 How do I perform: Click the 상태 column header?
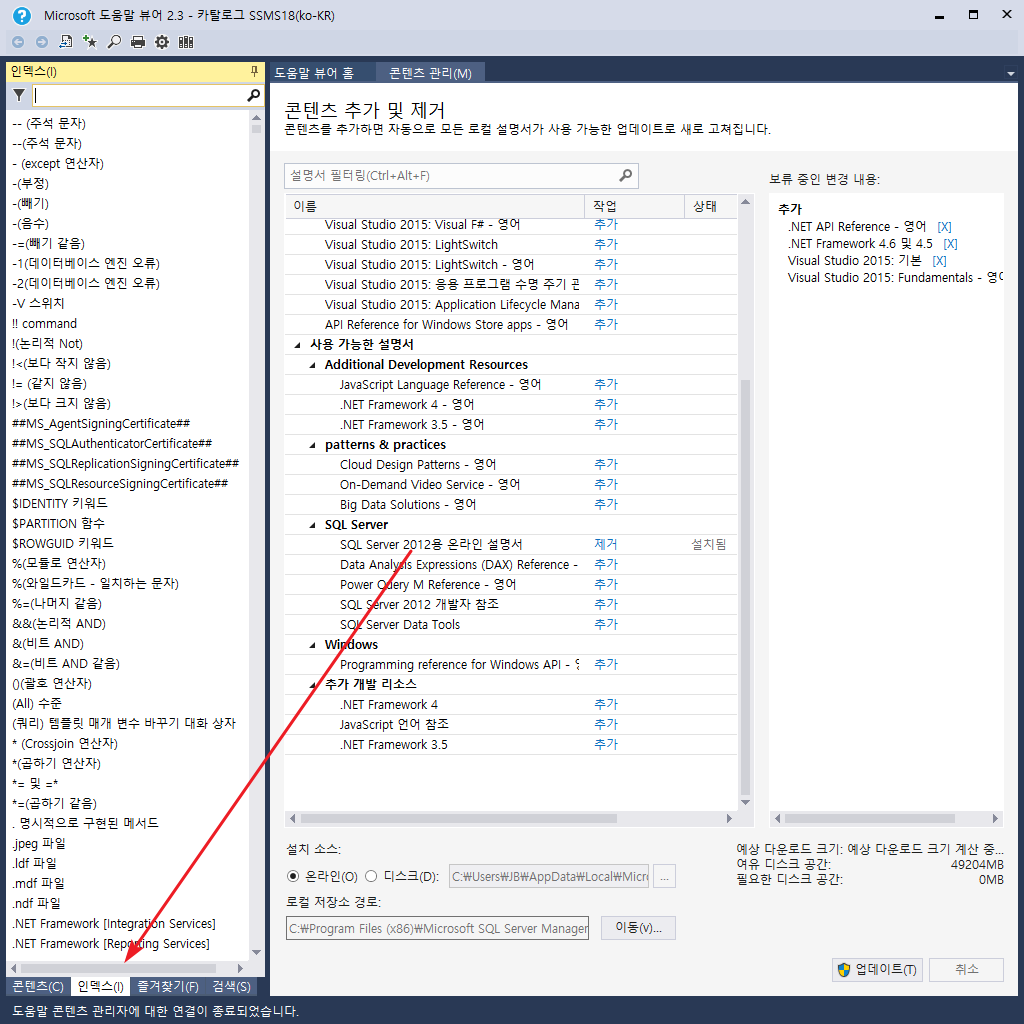tap(711, 206)
